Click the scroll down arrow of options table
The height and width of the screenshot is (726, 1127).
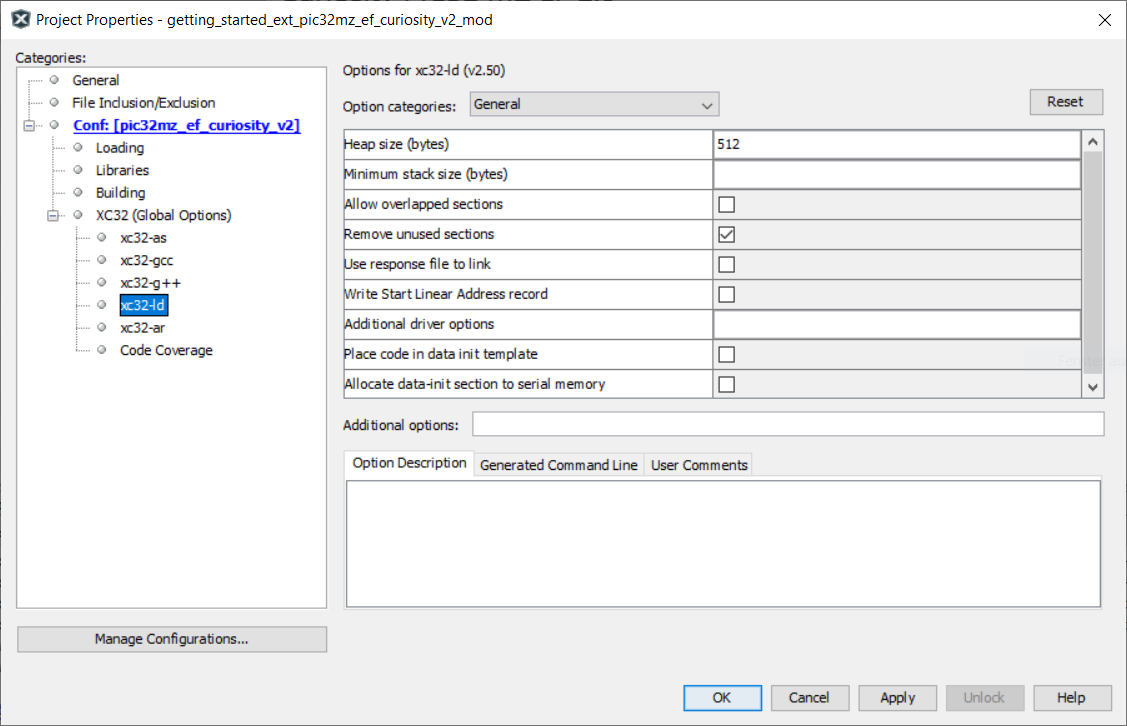coord(1092,387)
